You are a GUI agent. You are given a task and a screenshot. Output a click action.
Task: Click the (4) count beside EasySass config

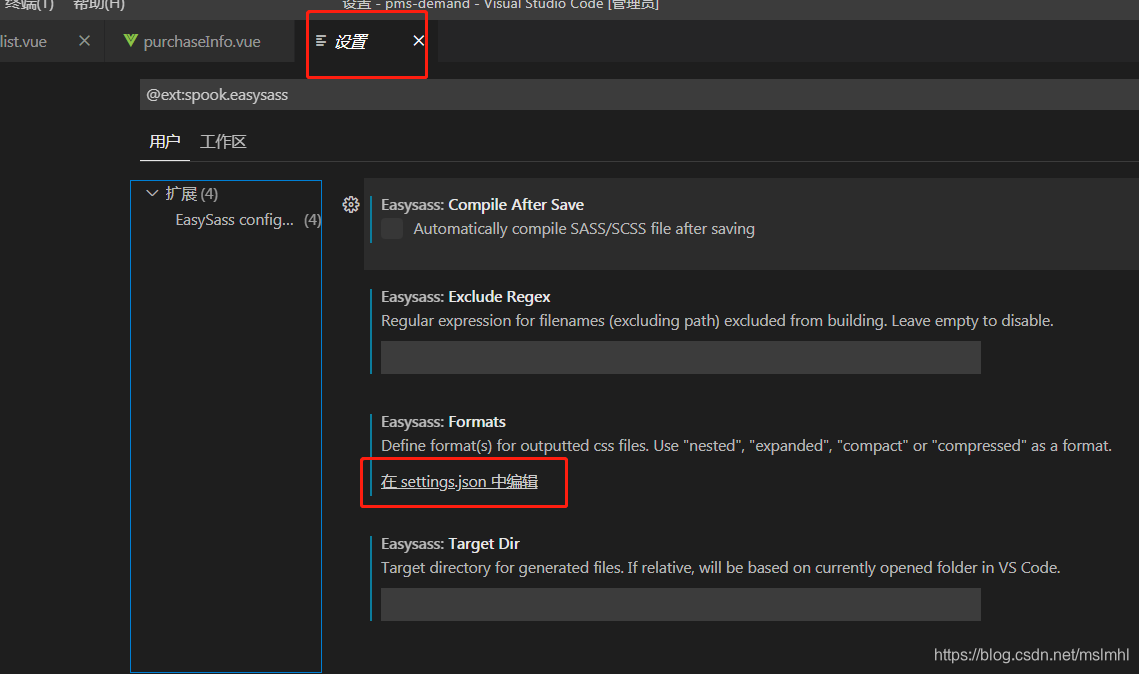pyautogui.click(x=312, y=219)
